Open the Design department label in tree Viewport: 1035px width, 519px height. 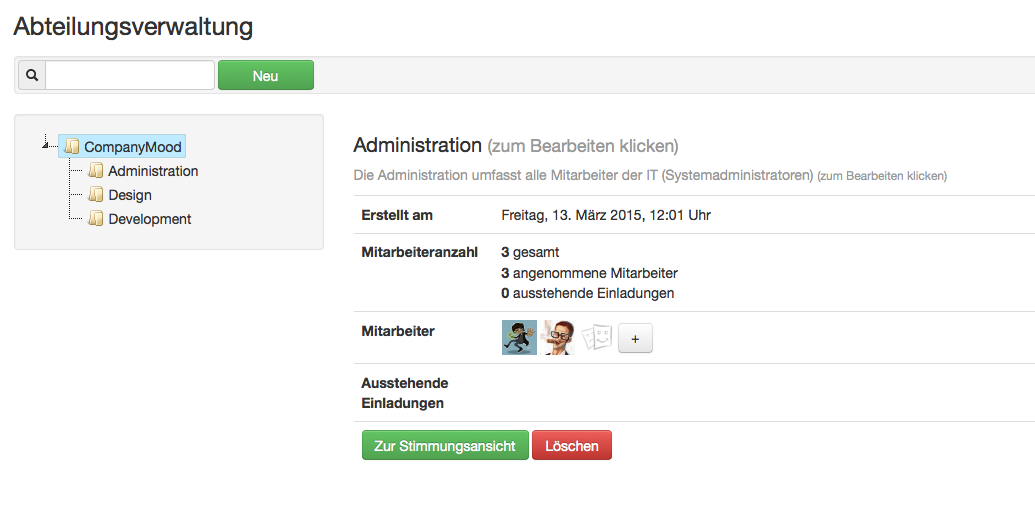pos(130,195)
